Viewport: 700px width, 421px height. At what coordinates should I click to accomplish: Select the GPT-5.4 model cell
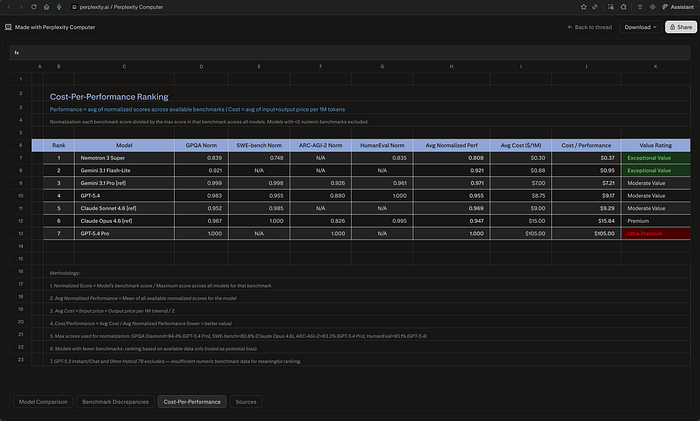point(124,196)
